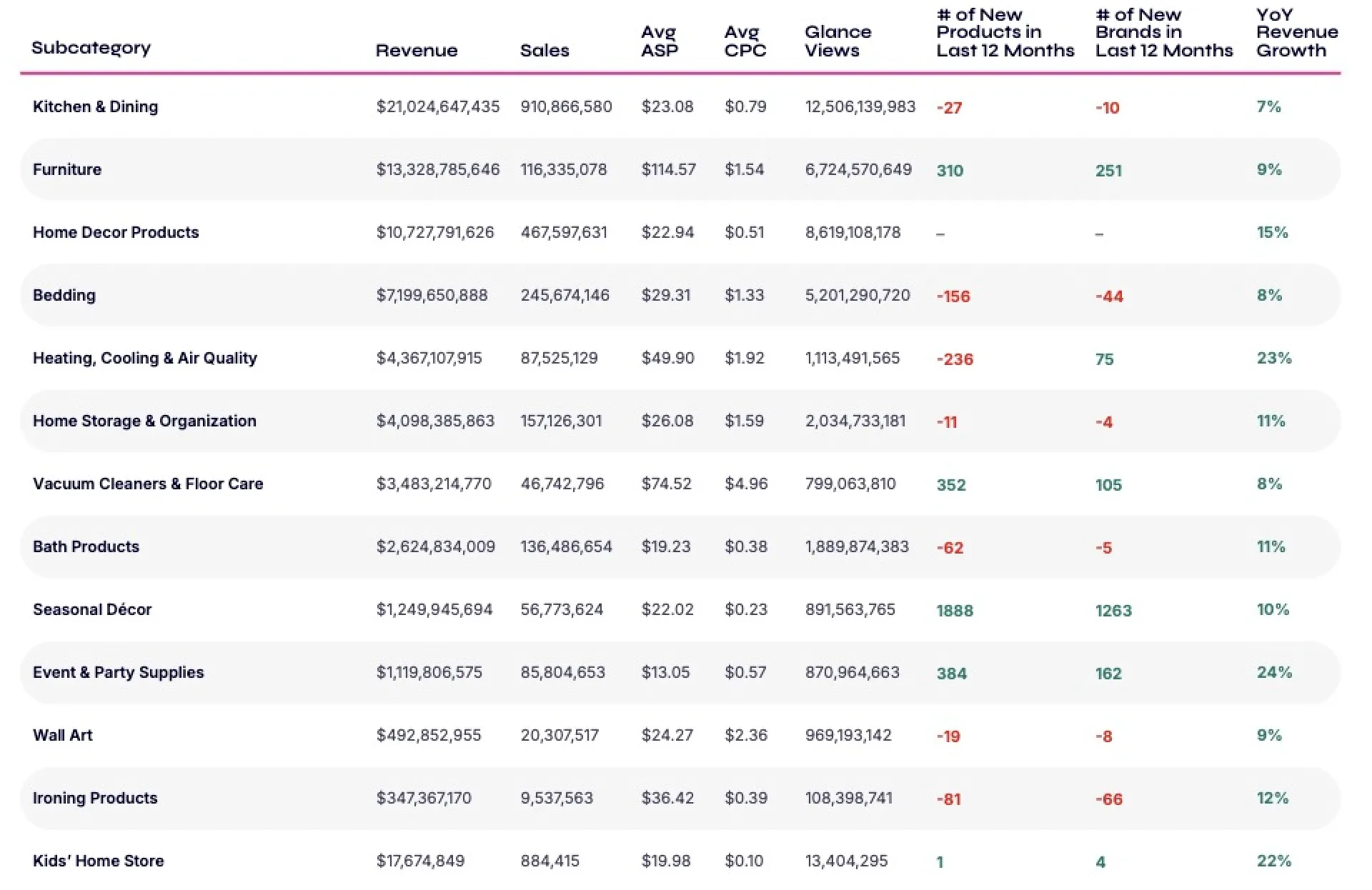
Task: Click Kitchen & Dining glance views 12,506,139,983
Action: pyautogui.click(x=860, y=106)
